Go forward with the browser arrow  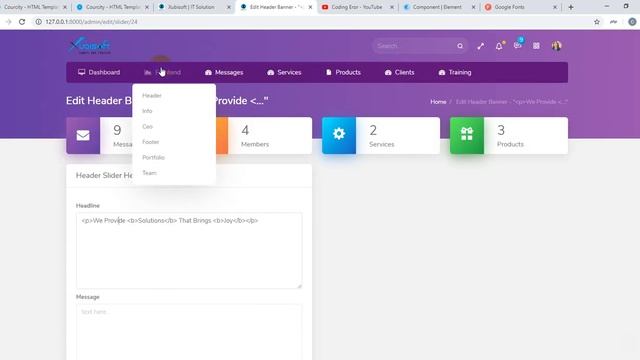click(x=8, y=22)
